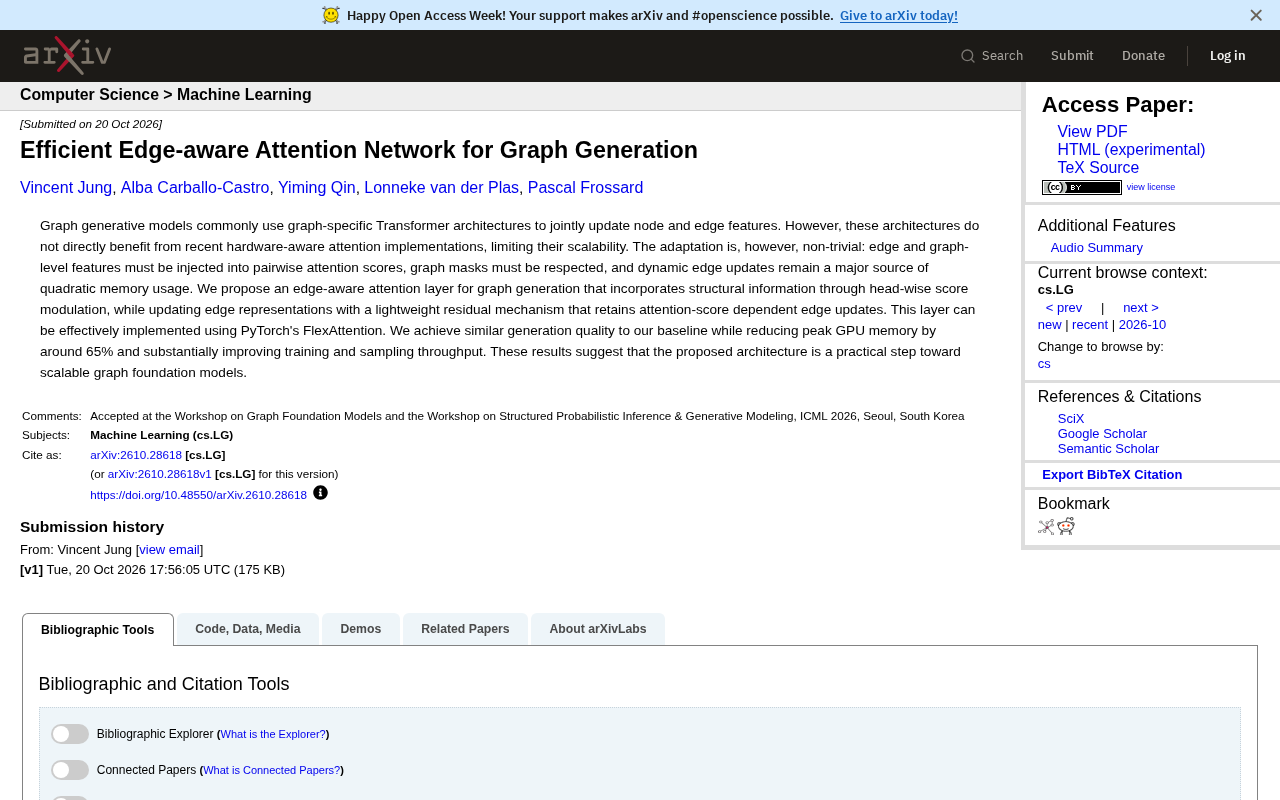Open the arXiv DOI URL link

point(198,495)
